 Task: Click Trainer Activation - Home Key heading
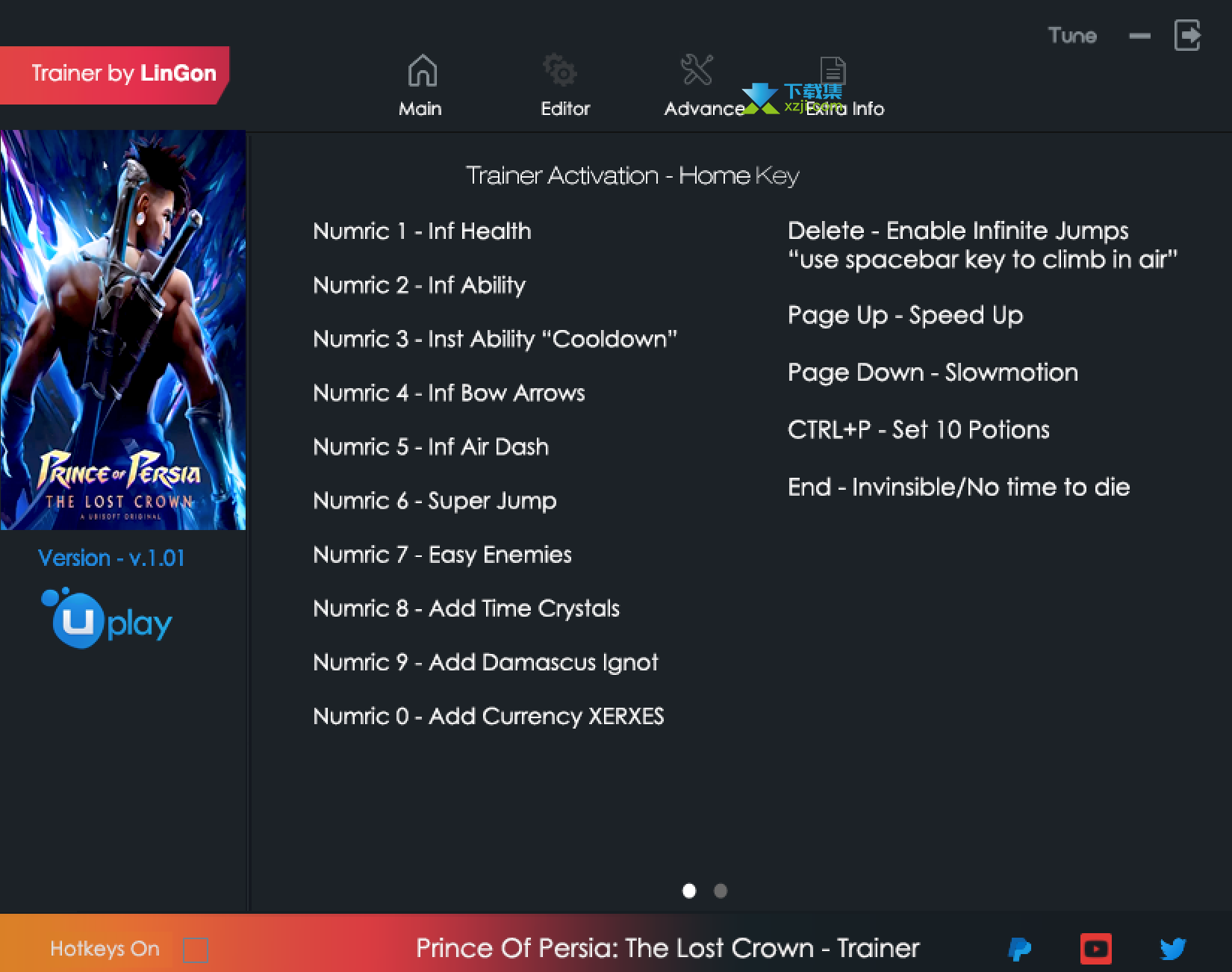click(632, 176)
